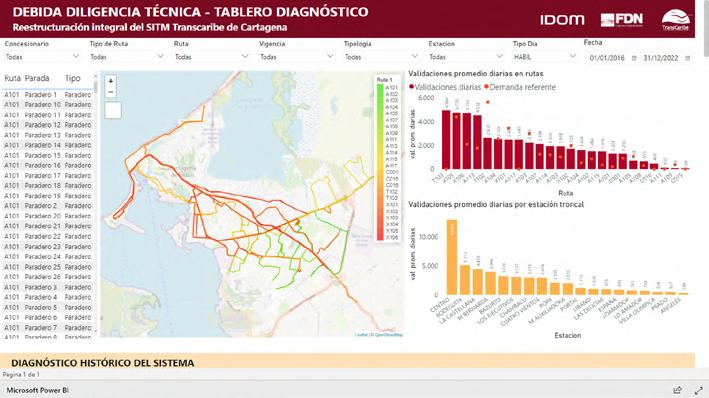Open the start date calendar picker
The height and width of the screenshot is (398, 709).
point(634,58)
